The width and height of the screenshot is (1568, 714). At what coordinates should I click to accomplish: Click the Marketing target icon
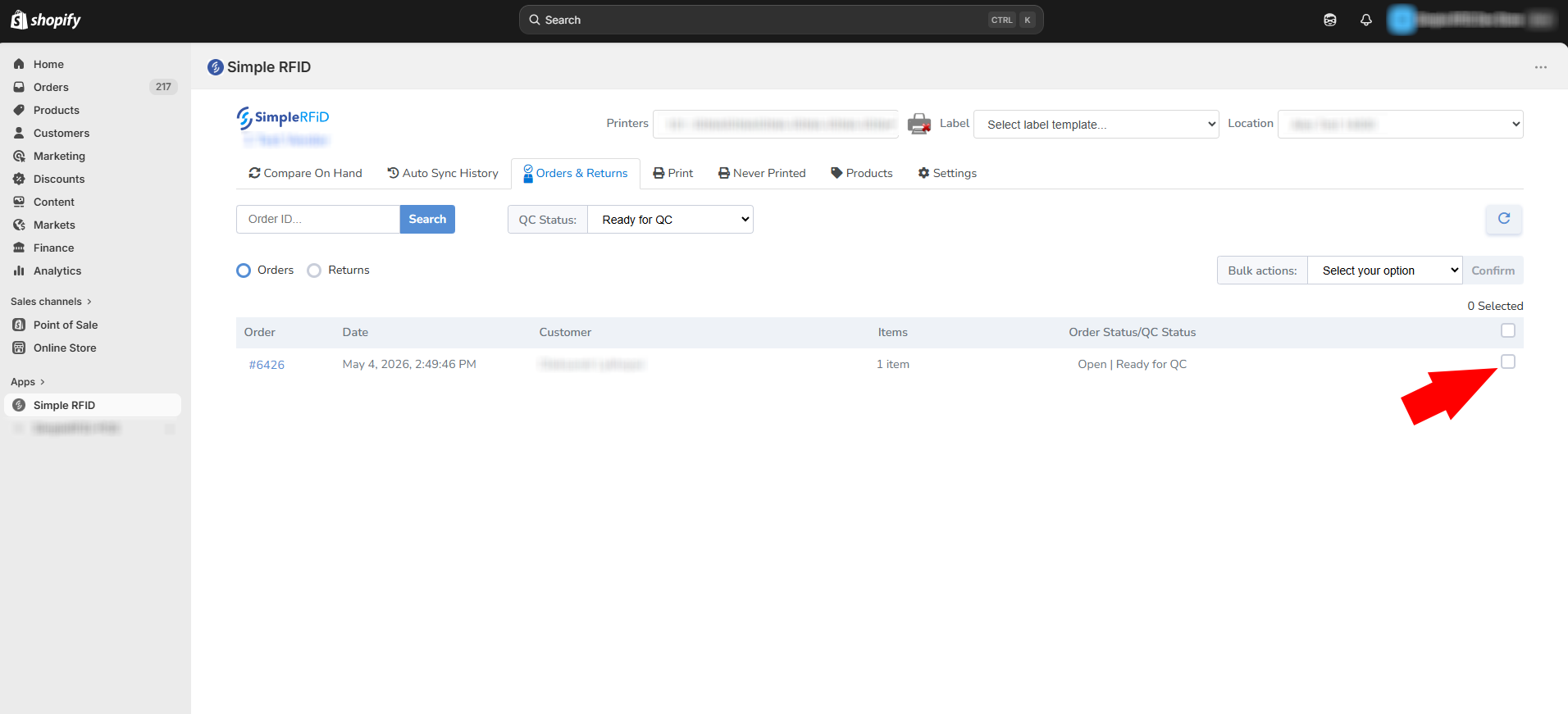pos(19,156)
